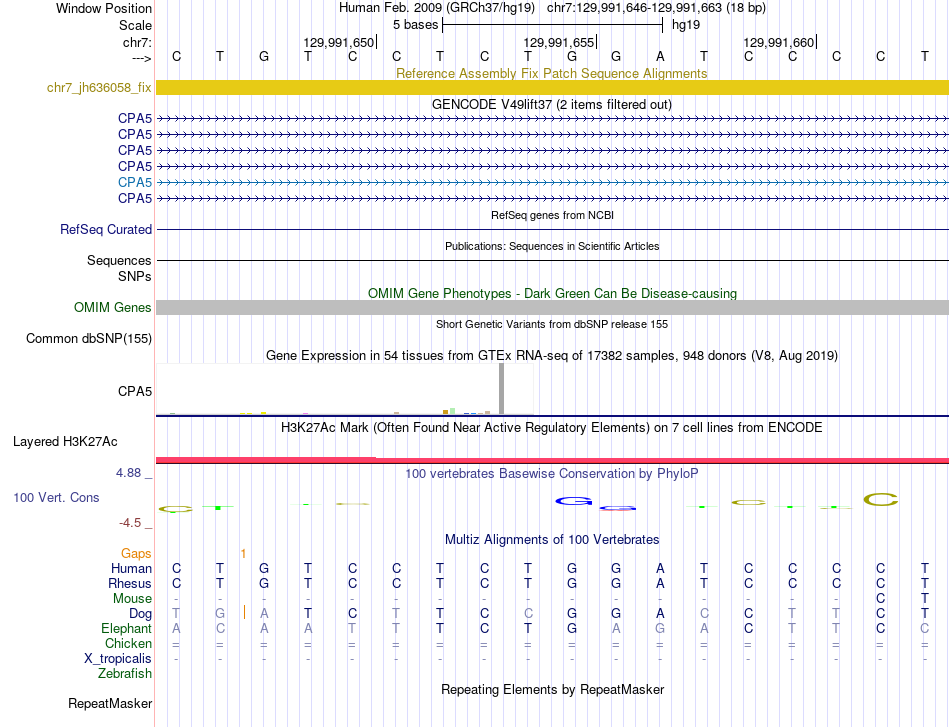Screen dimensions: 950x727
Task: Click the Common dbSNP(155) label
Action: 88,339
